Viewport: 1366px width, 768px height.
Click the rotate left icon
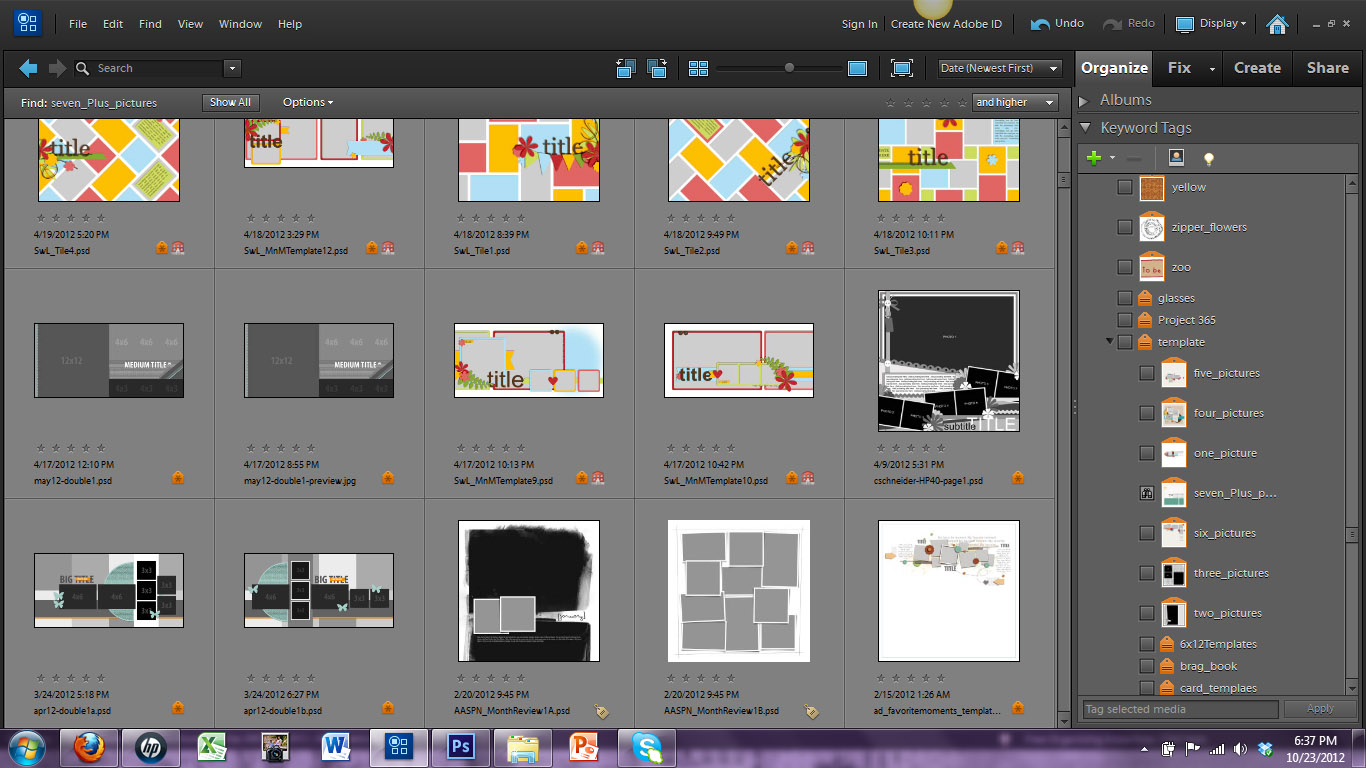[626, 68]
